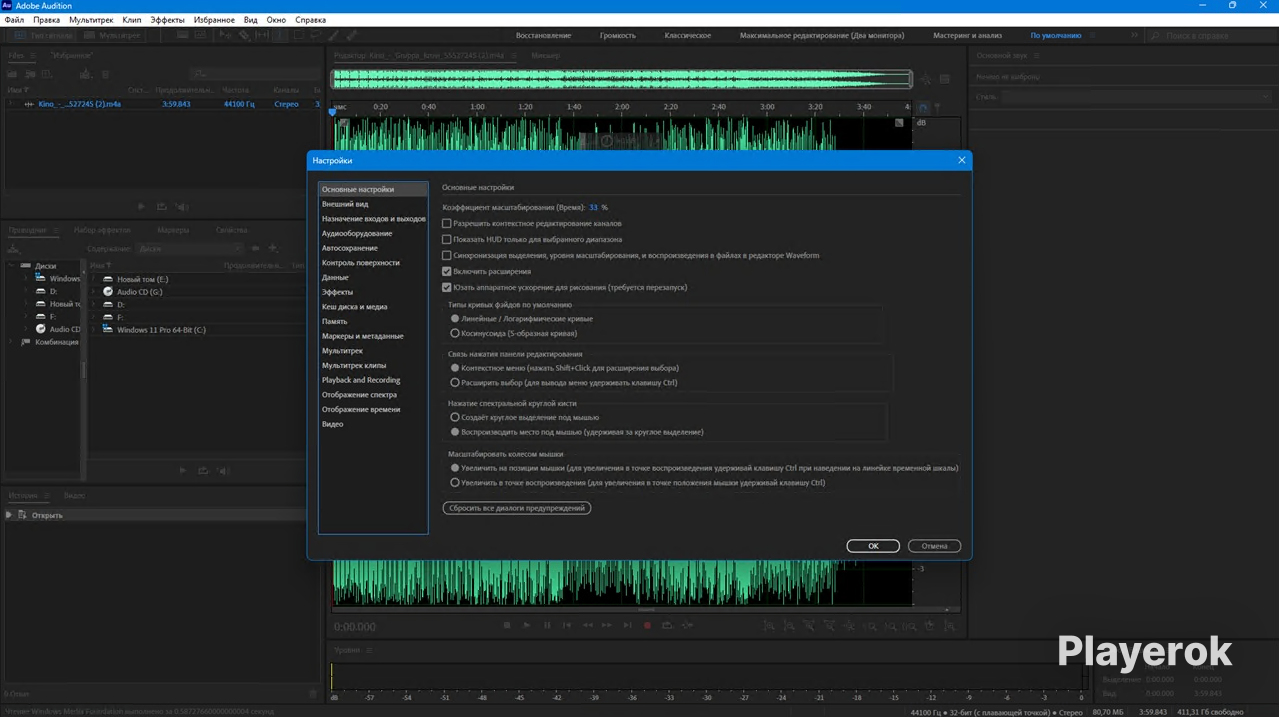1279x717 pixels.
Task: Show the Spectral Frequency Display icon
Action: click(x=182, y=35)
